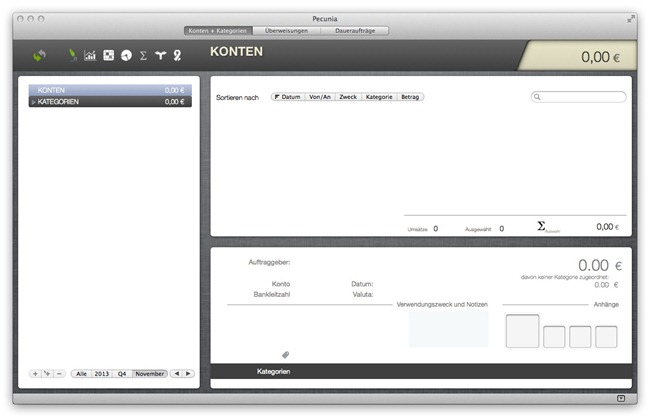
Task: Sort transactions by Kategorie
Action: point(379,97)
